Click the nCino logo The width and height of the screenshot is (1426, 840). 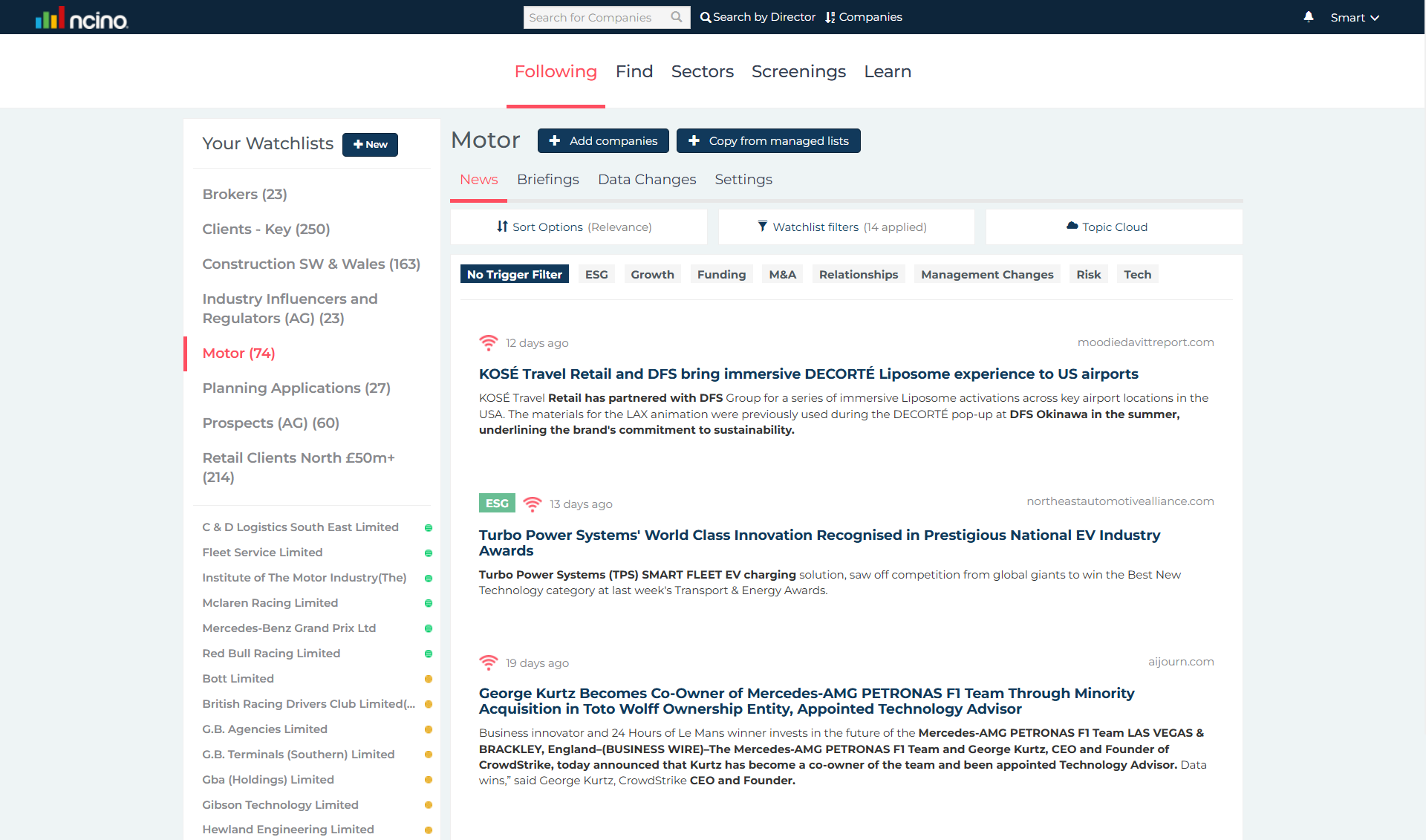tap(82, 19)
